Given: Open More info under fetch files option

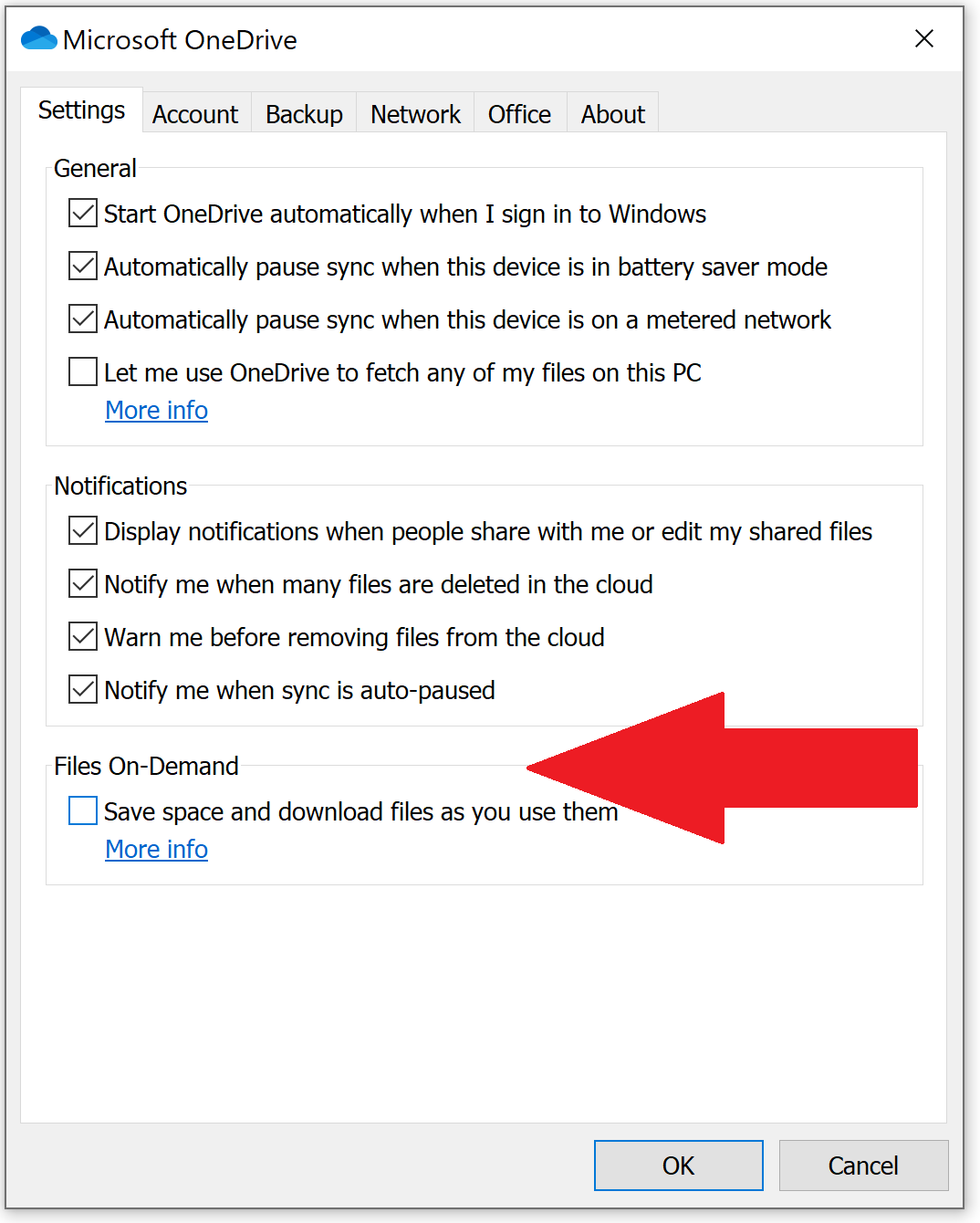Looking at the screenshot, I should tap(156, 410).
